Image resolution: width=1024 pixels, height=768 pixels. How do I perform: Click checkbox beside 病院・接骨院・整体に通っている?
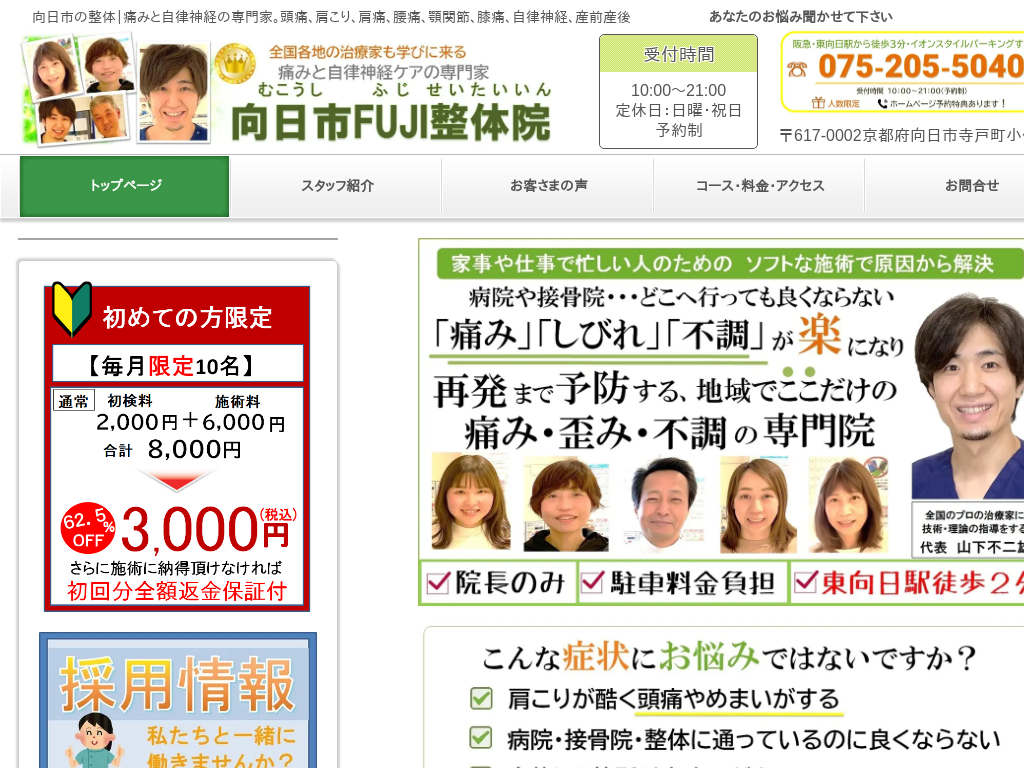point(482,738)
